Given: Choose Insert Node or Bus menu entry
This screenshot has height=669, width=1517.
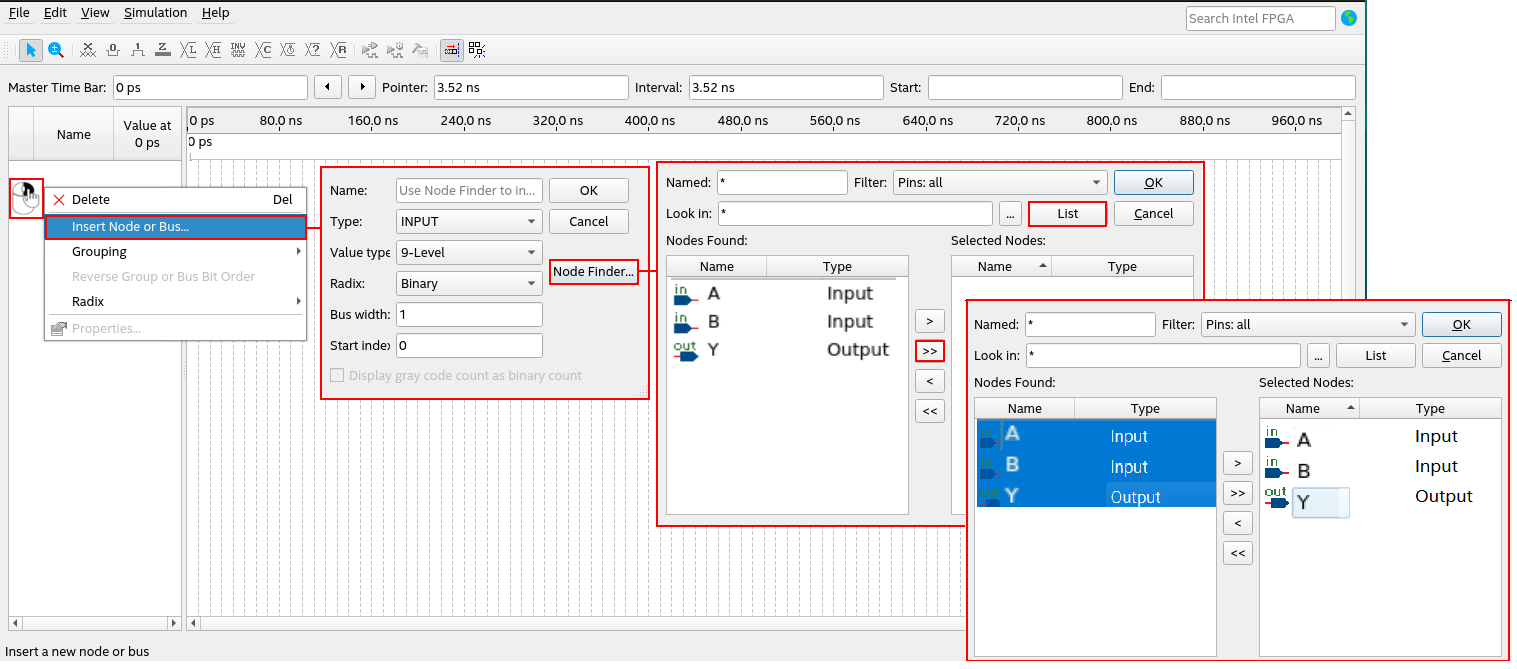Looking at the screenshot, I should point(175,227).
